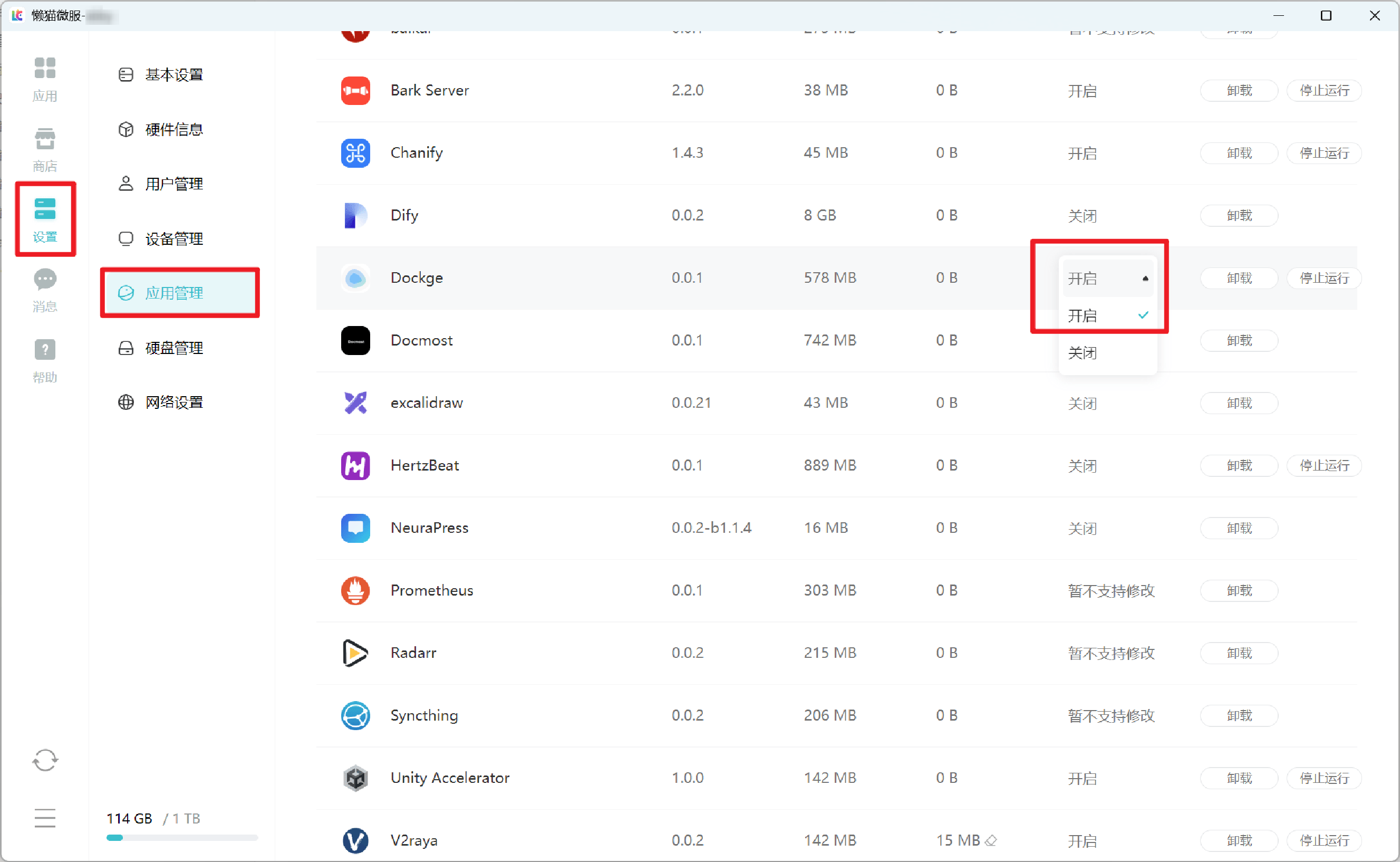Open the Dify 关闭 status dropdown

pyautogui.click(x=1082, y=215)
